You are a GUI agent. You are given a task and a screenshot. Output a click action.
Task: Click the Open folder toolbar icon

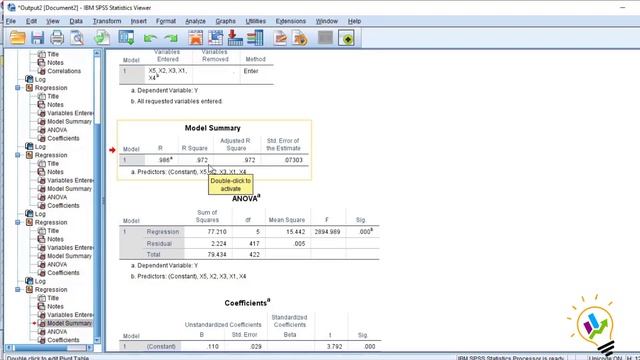(x=18, y=38)
